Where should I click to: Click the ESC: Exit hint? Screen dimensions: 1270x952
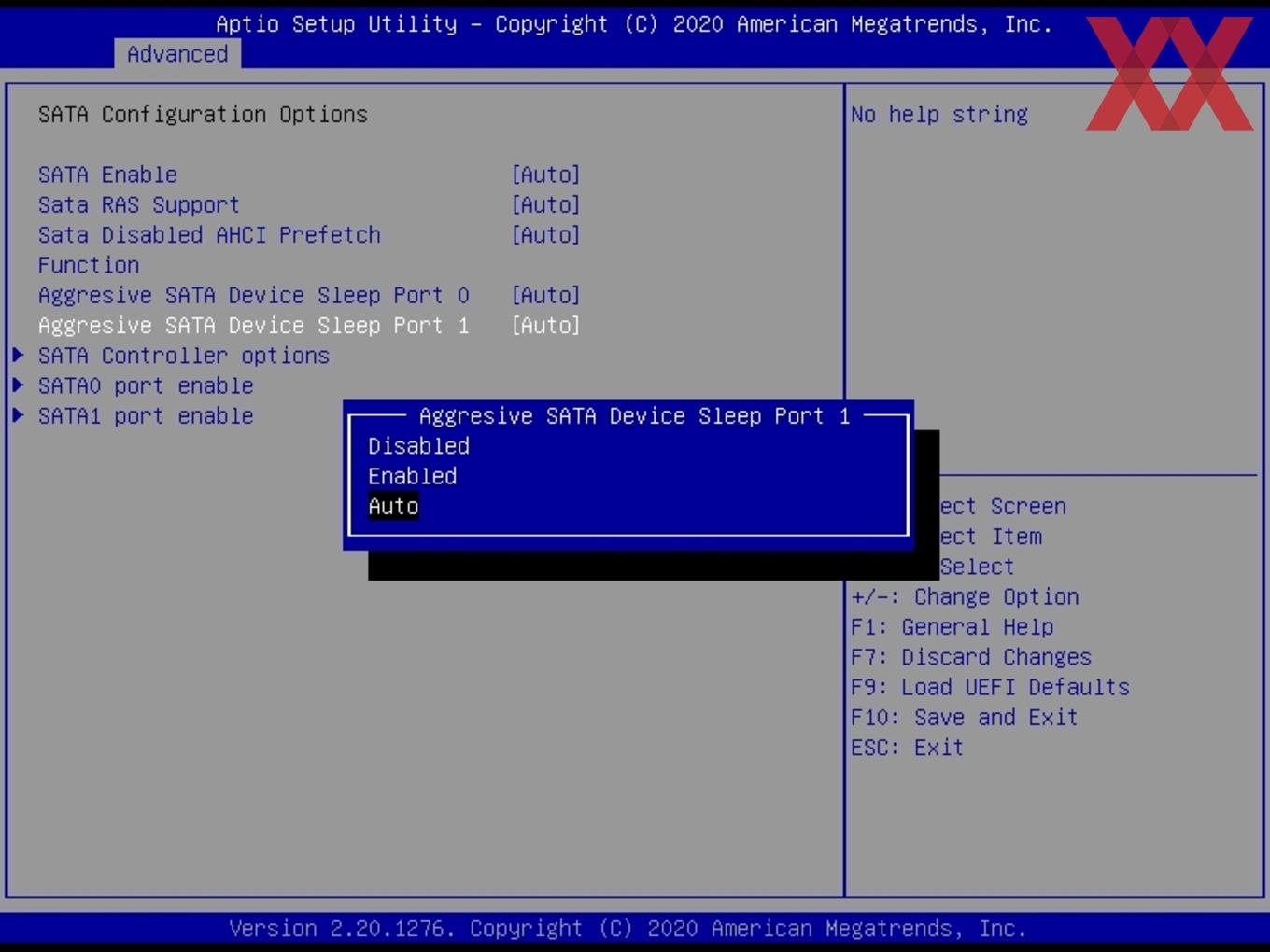coord(908,747)
